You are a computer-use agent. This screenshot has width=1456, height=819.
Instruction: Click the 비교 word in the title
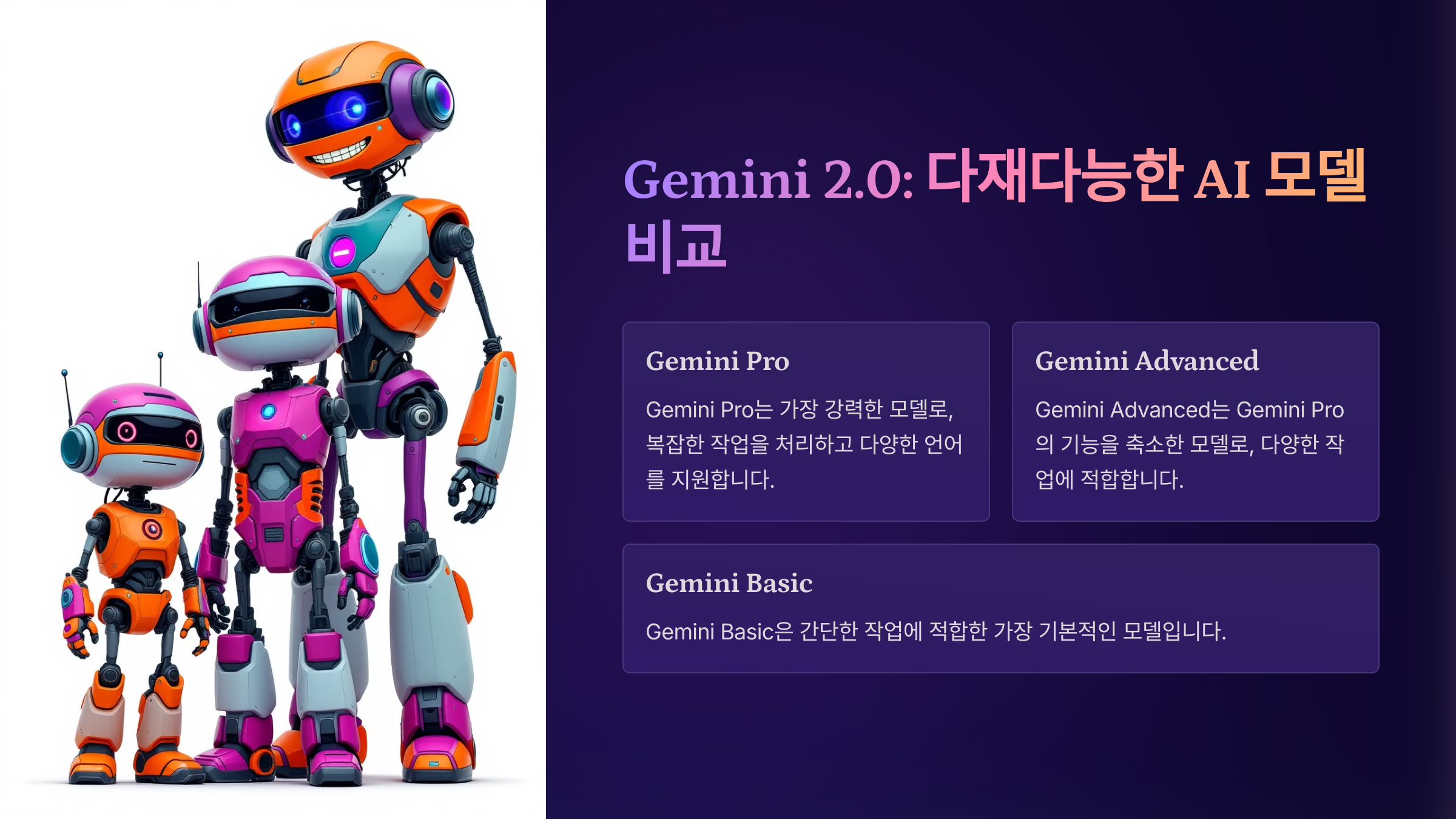coord(676,246)
